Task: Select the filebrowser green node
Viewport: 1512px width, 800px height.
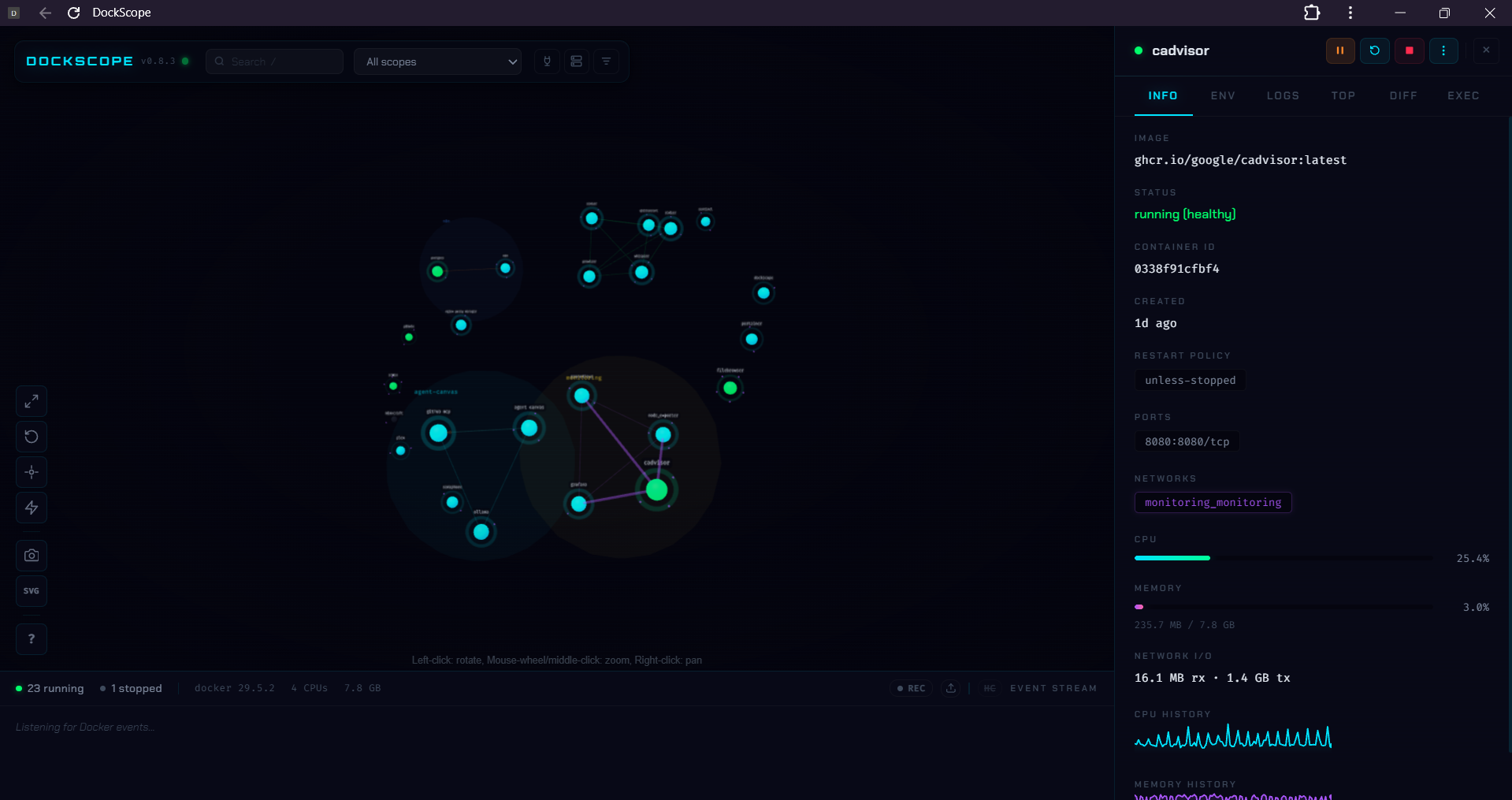Action: click(730, 388)
